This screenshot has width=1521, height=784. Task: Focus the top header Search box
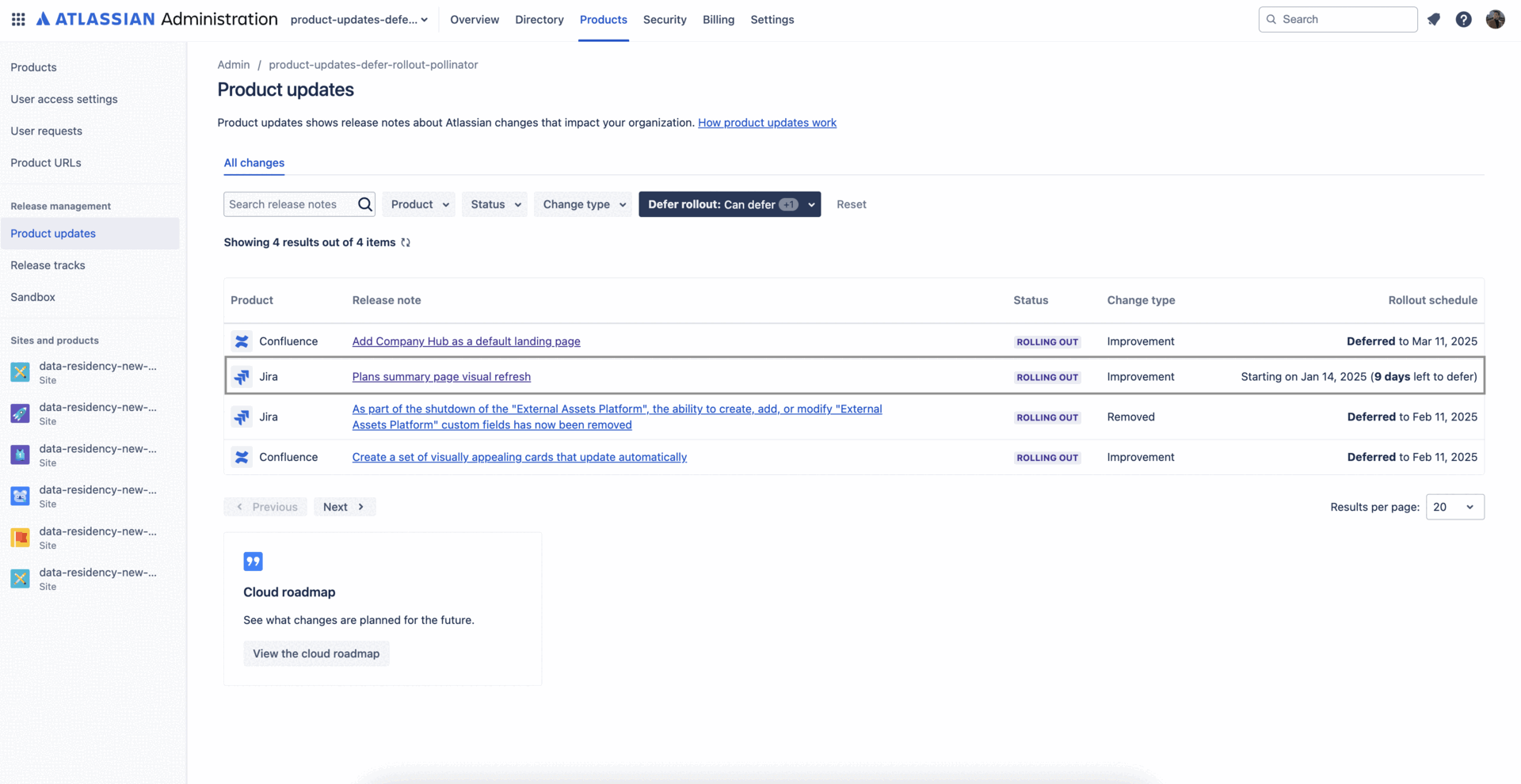(x=1338, y=19)
